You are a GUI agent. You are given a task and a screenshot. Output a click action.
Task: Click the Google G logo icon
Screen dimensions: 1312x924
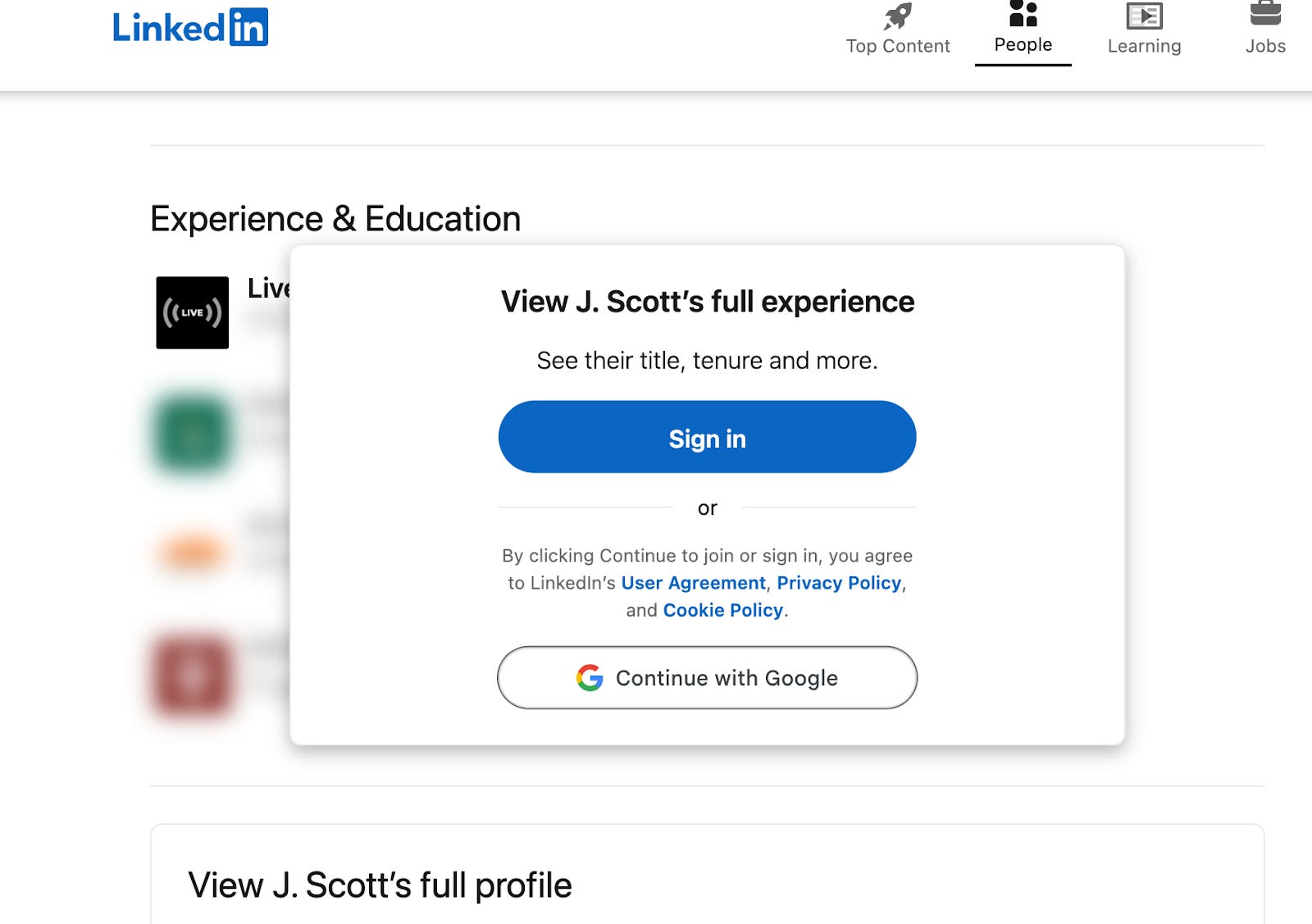(x=590, y=677)
